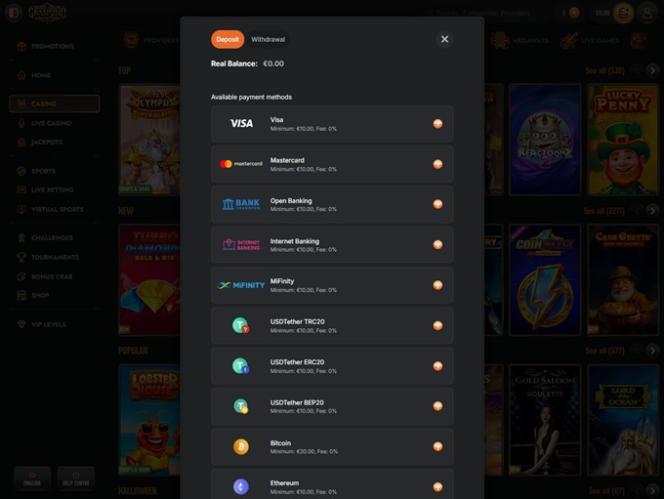Pick the Open Banking payment option
Image resolution: width=664 pixels, height=499 pixels.
click(x=332, y=204)
